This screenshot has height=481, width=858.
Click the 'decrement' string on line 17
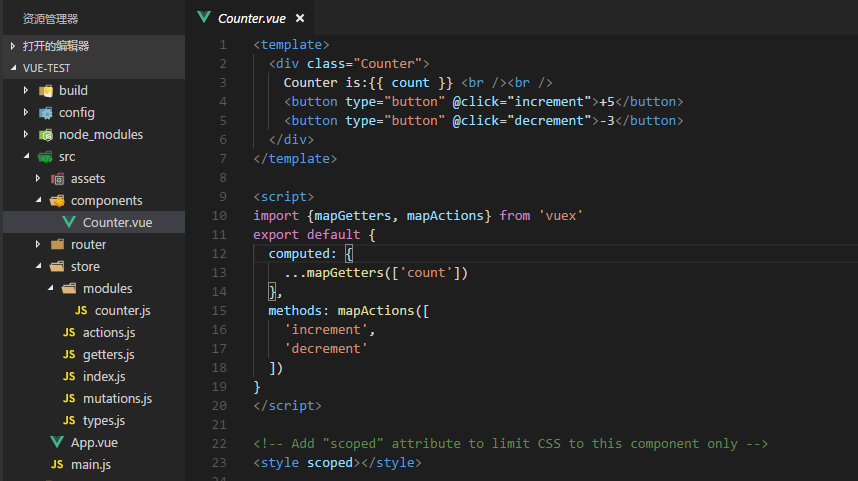pyautogui.click(x=326, y=349)
